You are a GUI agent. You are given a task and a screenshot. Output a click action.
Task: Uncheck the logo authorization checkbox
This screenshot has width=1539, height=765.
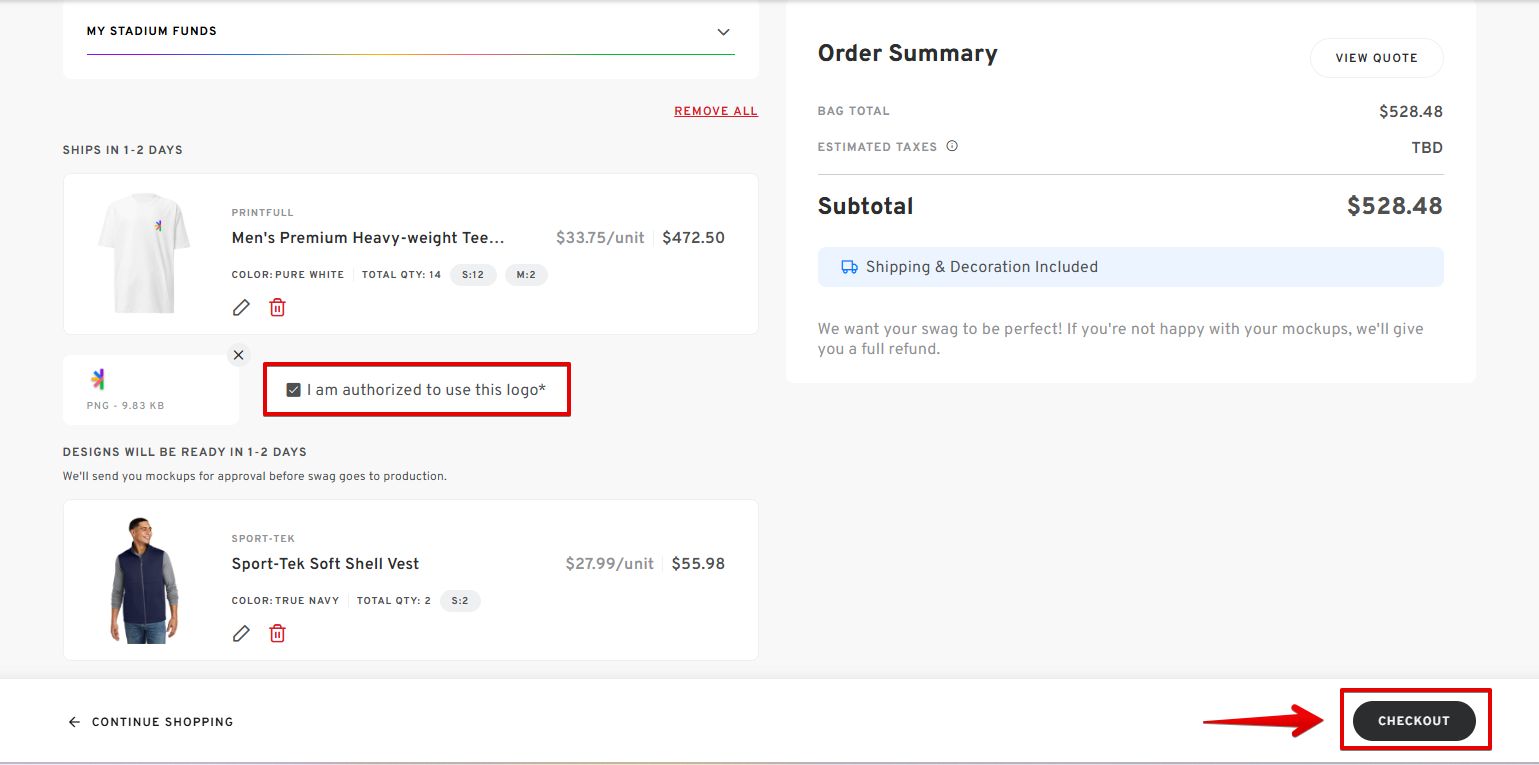coord(293,390)
